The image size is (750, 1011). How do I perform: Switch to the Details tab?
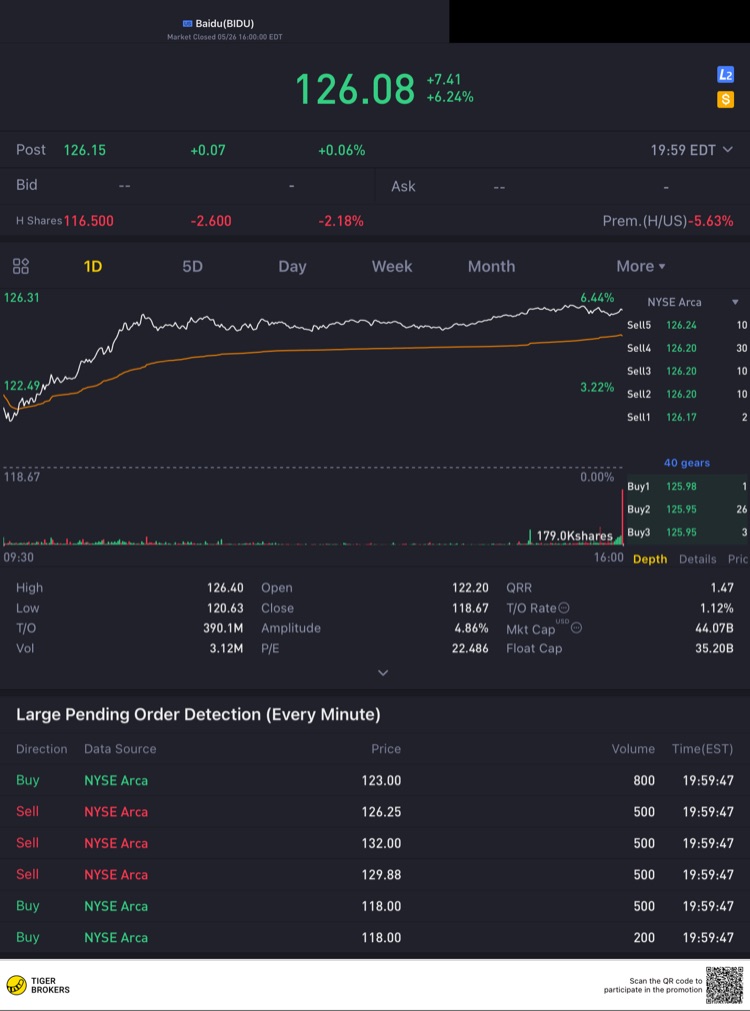697,559
